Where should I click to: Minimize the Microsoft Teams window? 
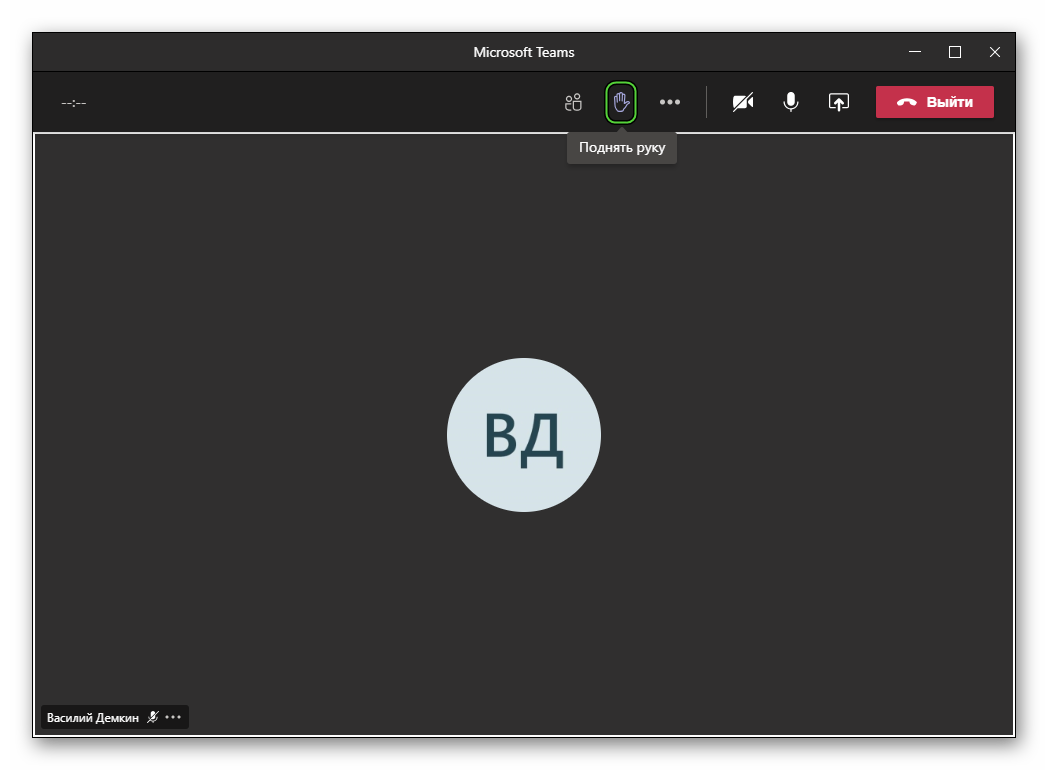(915, 52)
